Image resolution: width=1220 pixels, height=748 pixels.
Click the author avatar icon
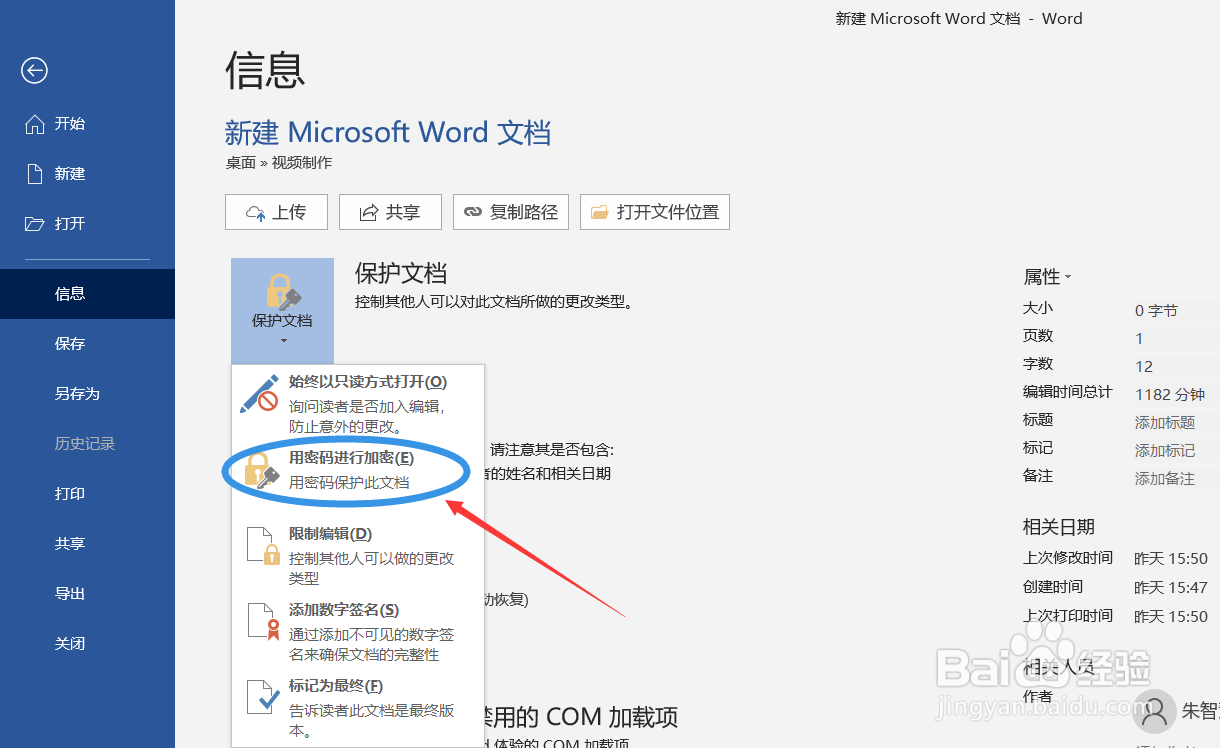pos(1155,713)
